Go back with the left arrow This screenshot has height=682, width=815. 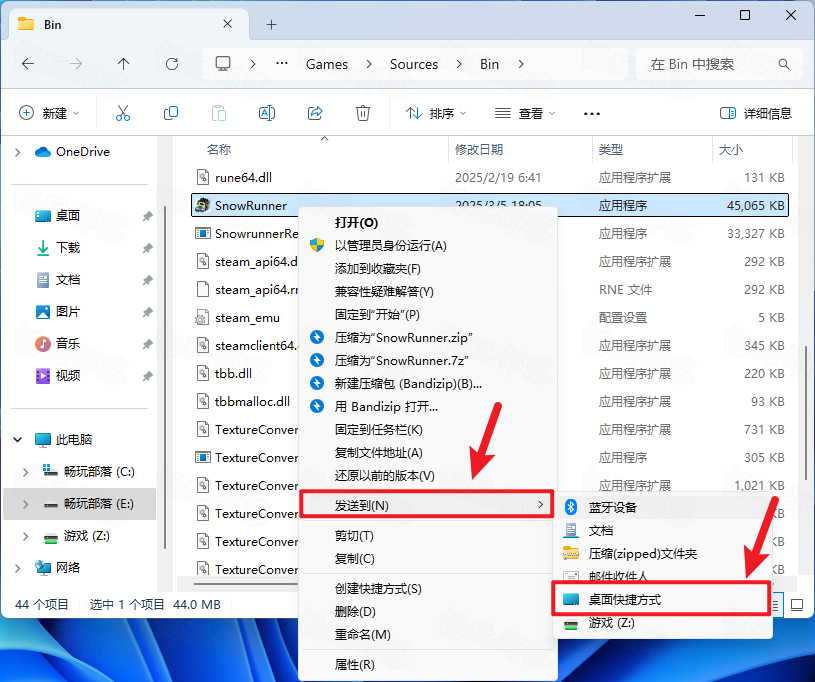(x=28, y=64)
